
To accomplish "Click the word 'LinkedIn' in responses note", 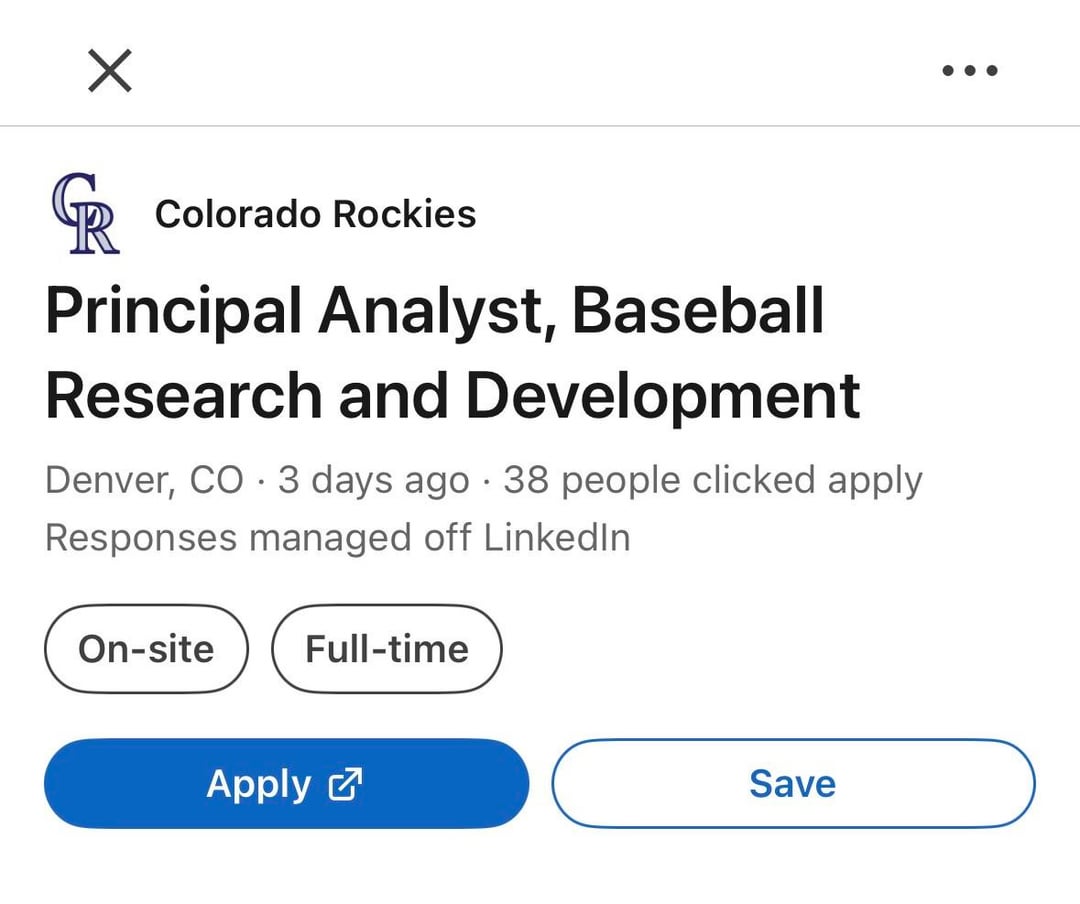I will [x=557, y=538].
